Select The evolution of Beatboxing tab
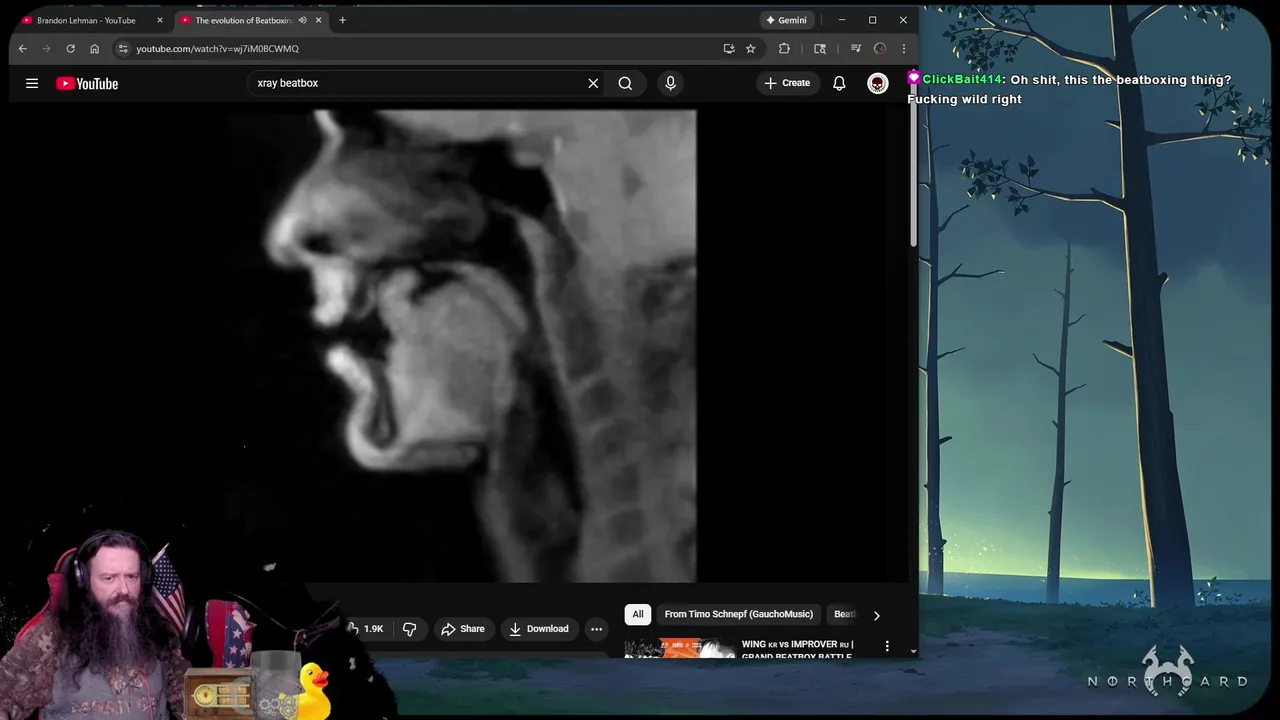 click(x=243, y=20)
